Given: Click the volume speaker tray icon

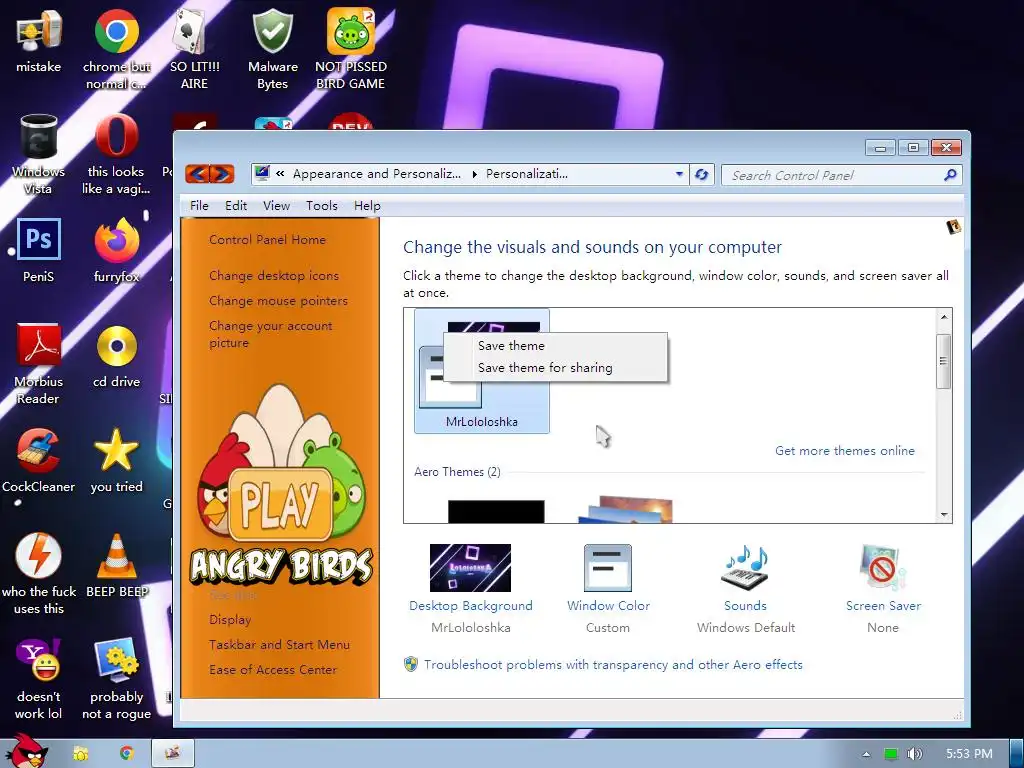Looking at the screenshot, I should (x=914, y=754).
